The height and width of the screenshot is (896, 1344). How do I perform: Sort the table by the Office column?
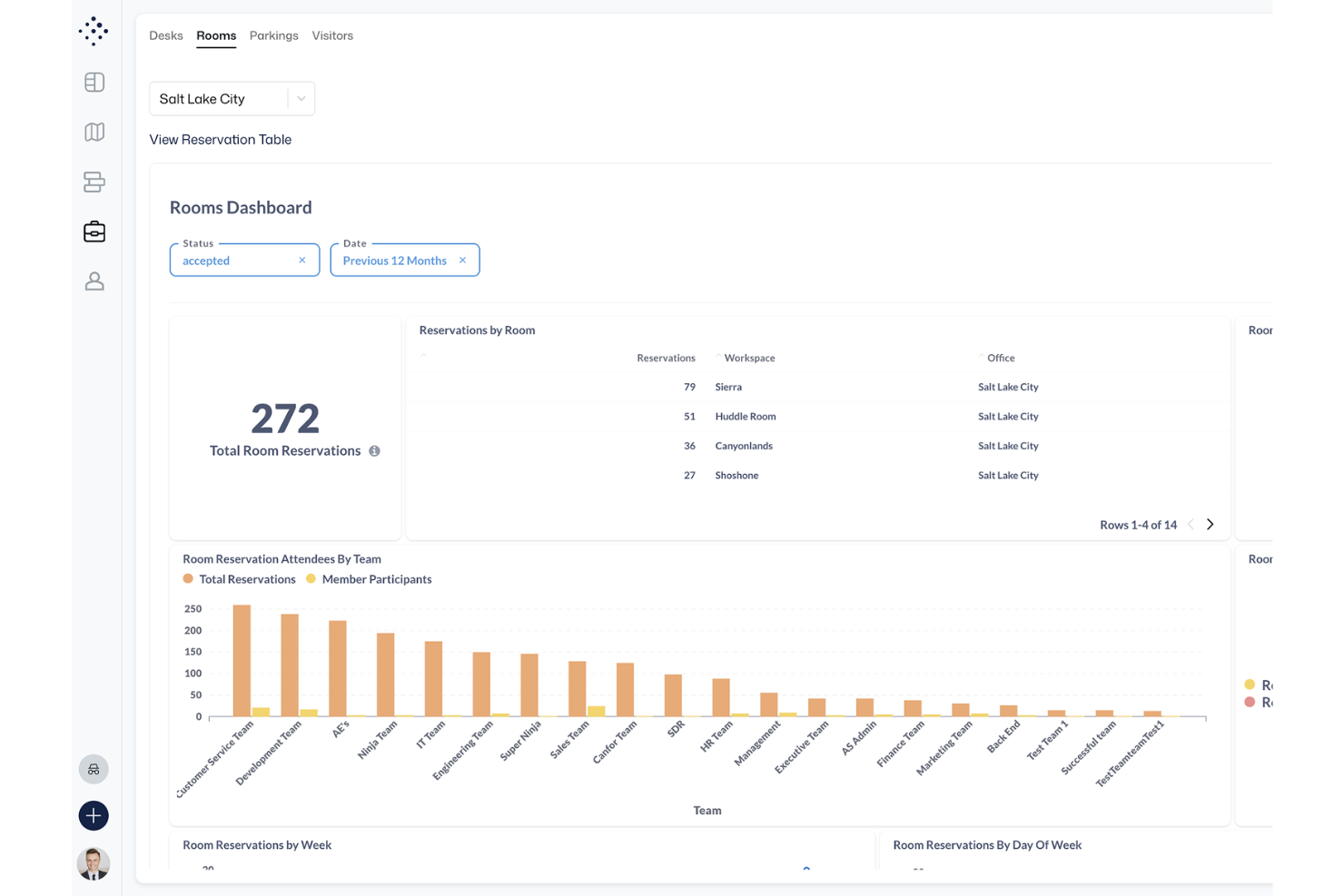coord(1000,357)
